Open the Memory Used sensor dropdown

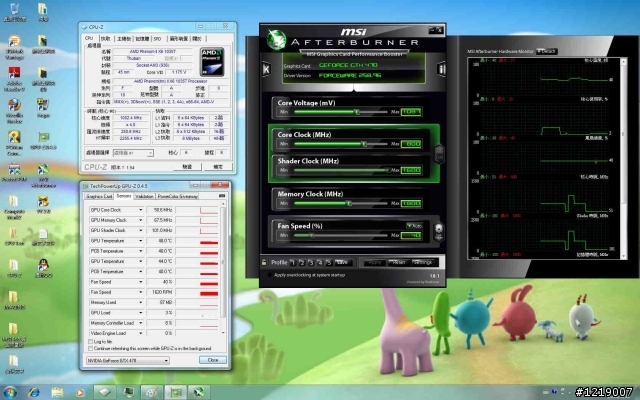tap(141, 302)
